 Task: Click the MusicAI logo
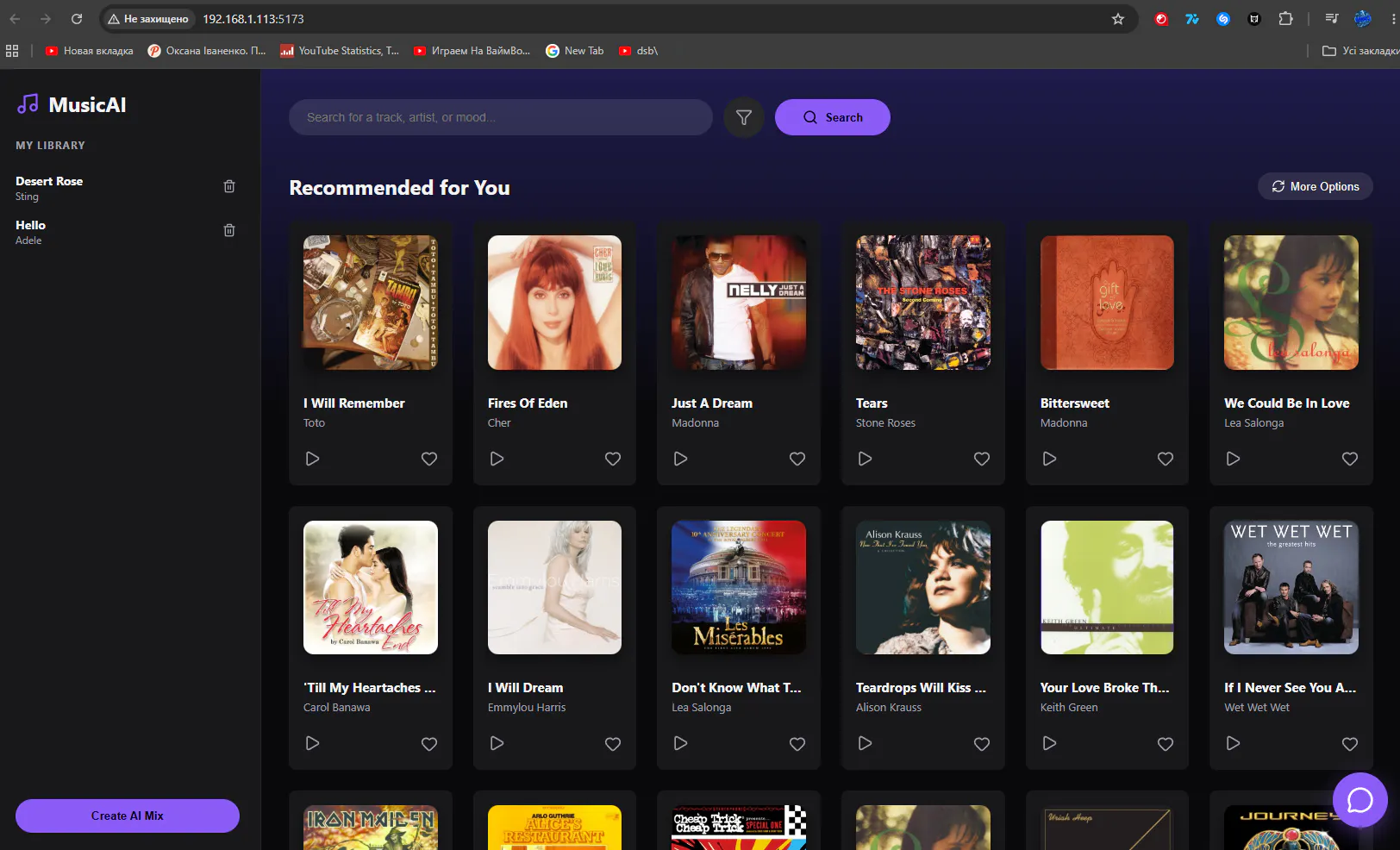(72, 104)
